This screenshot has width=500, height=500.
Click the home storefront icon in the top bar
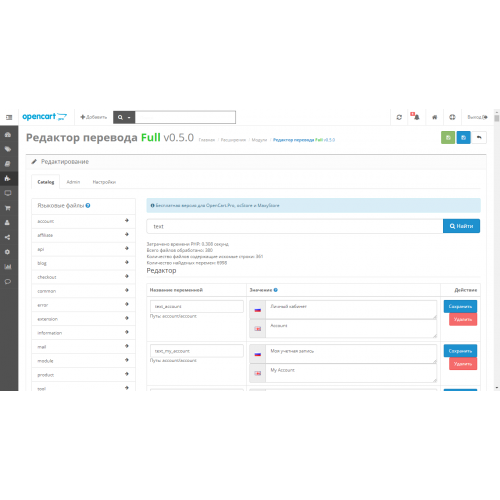tap(434, 117)
